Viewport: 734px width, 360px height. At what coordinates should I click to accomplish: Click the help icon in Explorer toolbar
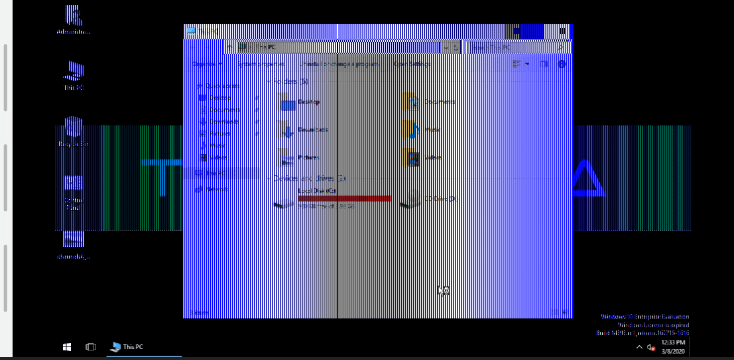pyautogui.click(x=562, y=64)
